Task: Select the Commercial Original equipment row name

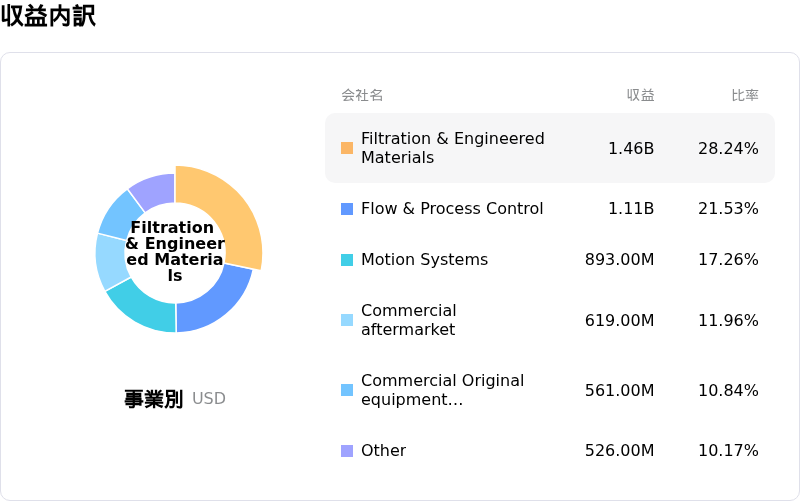Action: (x=442, y=390)
